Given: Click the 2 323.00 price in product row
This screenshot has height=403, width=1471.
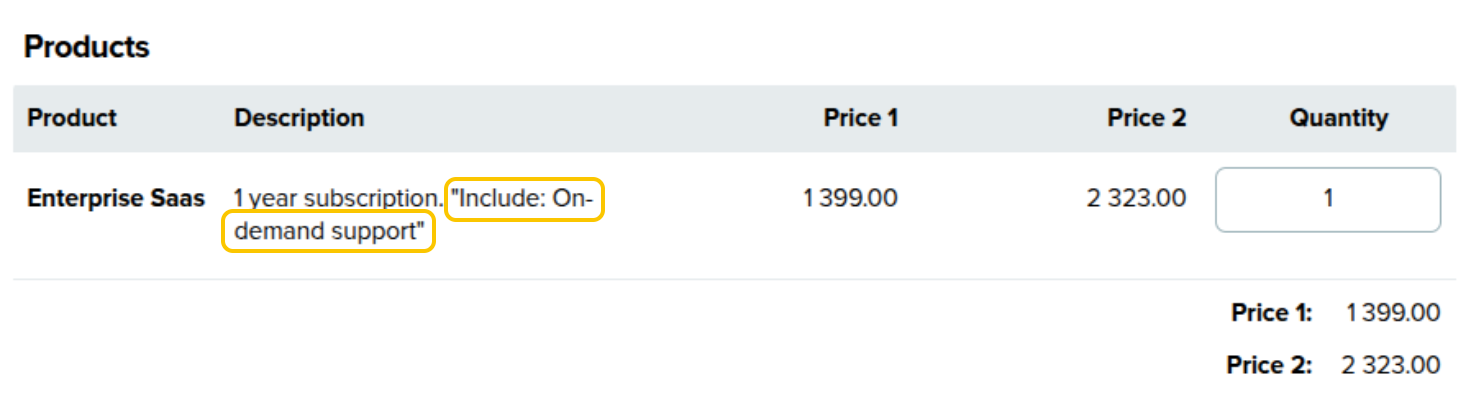Looking at the screenshot, I should click(1136, 198).
